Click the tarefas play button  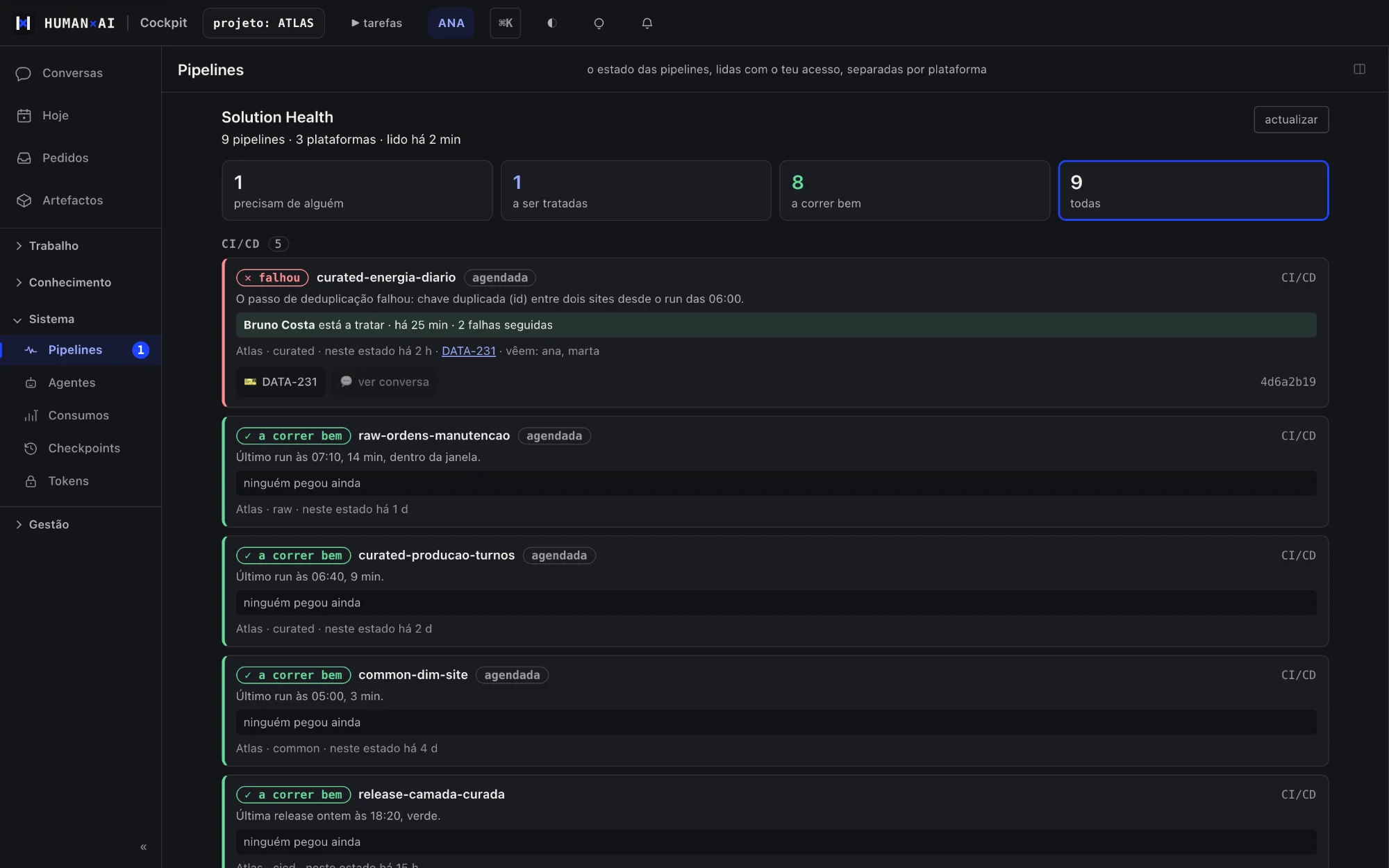point(376,23)
